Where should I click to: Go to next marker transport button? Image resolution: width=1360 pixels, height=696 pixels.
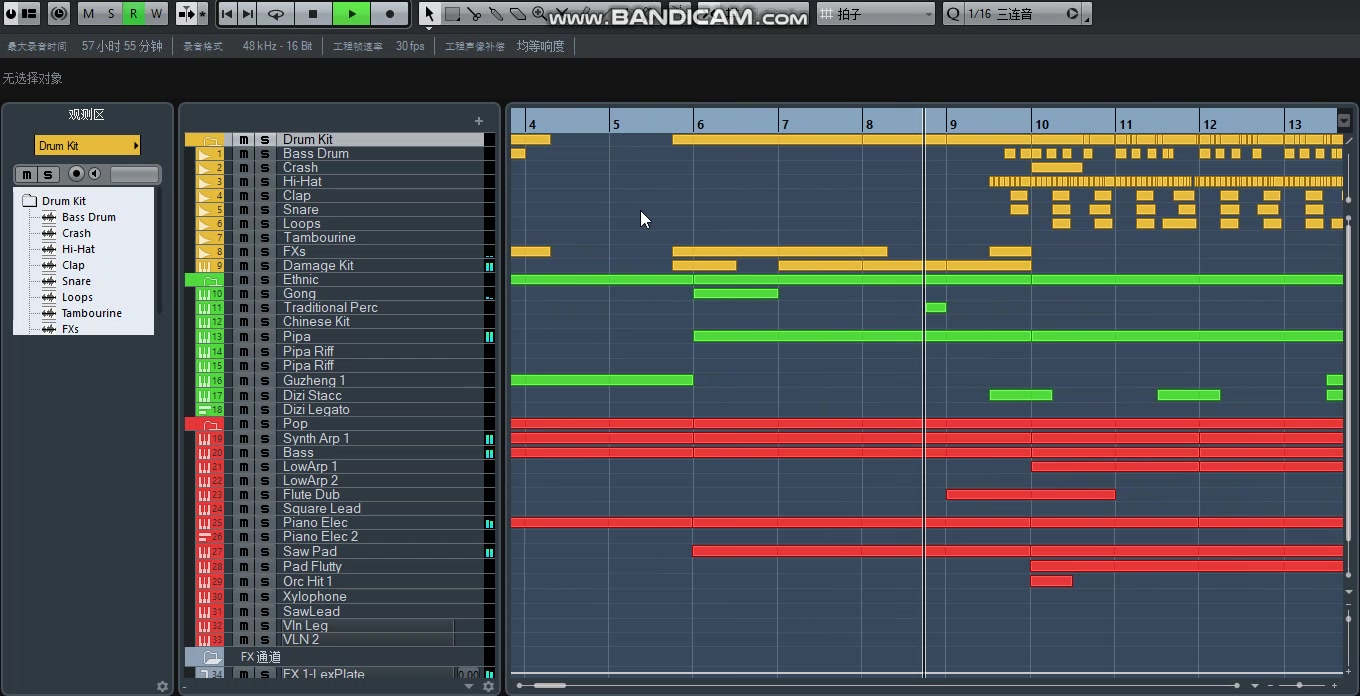click(246, 14)
